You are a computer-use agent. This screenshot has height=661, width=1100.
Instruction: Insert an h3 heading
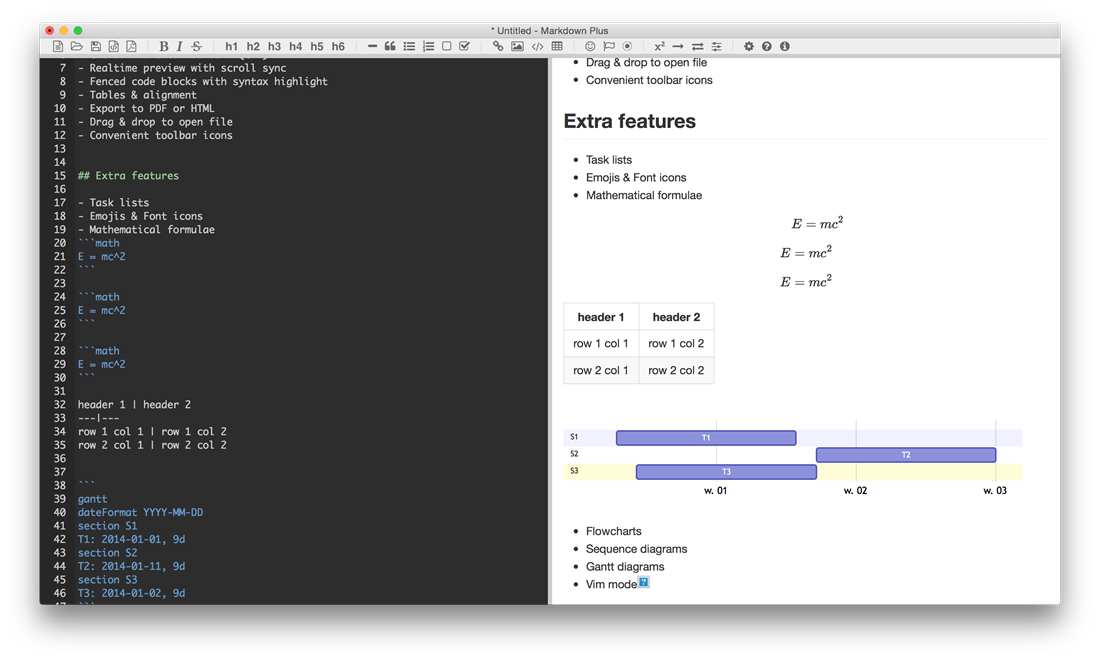coord(274,47)
